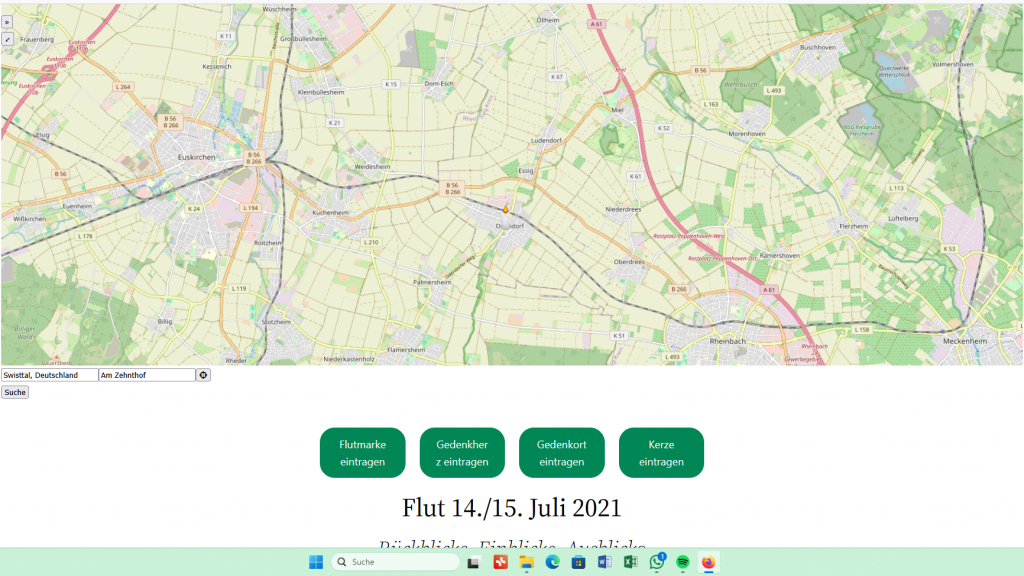The image size is (1024, 576).
Task: Click the 'Am Zehnthof' street field
Action: 146,375
